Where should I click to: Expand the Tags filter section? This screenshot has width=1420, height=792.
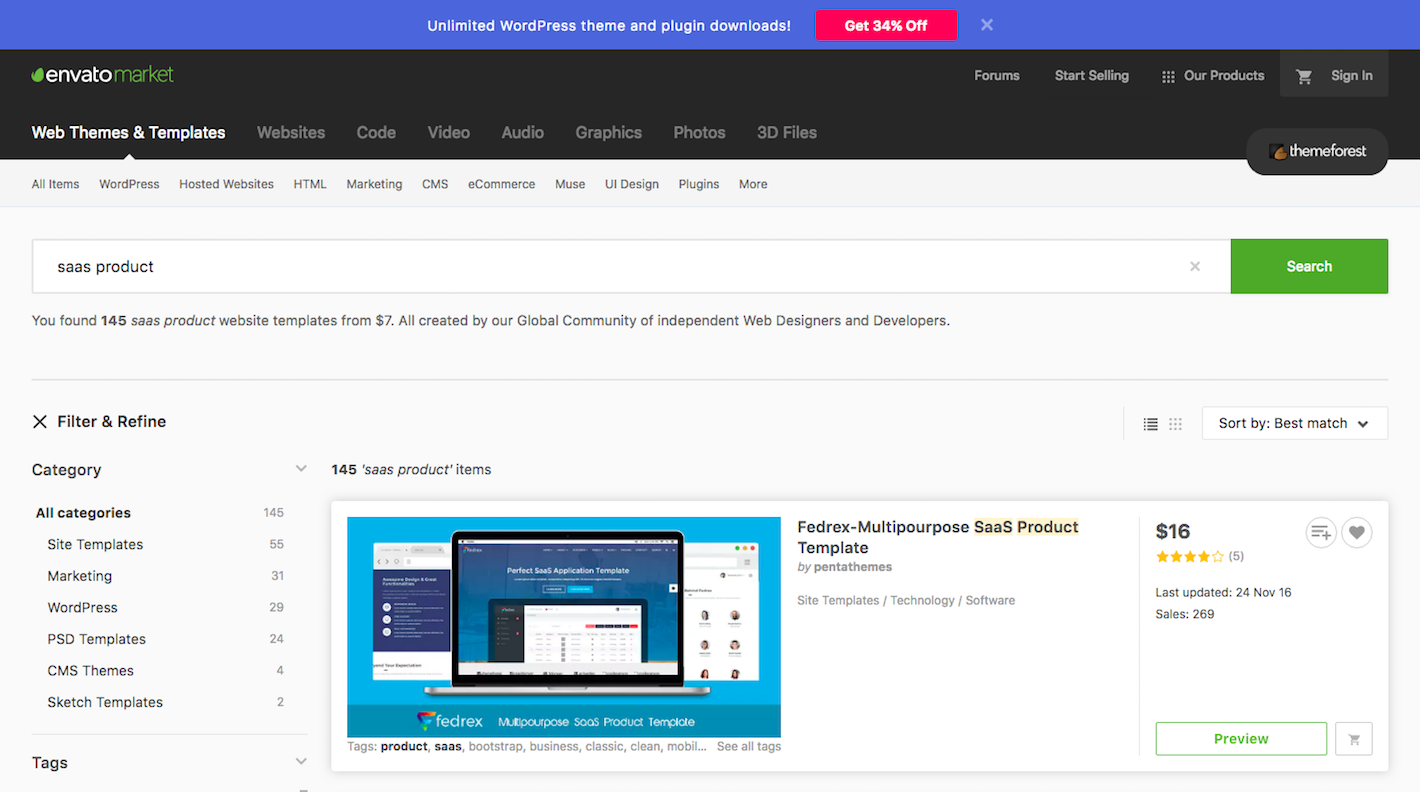301,762
